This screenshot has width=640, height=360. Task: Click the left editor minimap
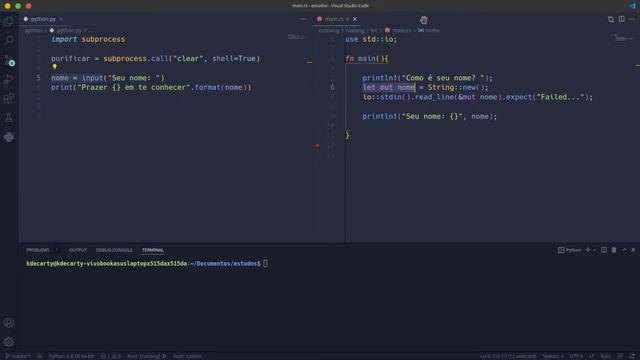(x=296, y=38)
